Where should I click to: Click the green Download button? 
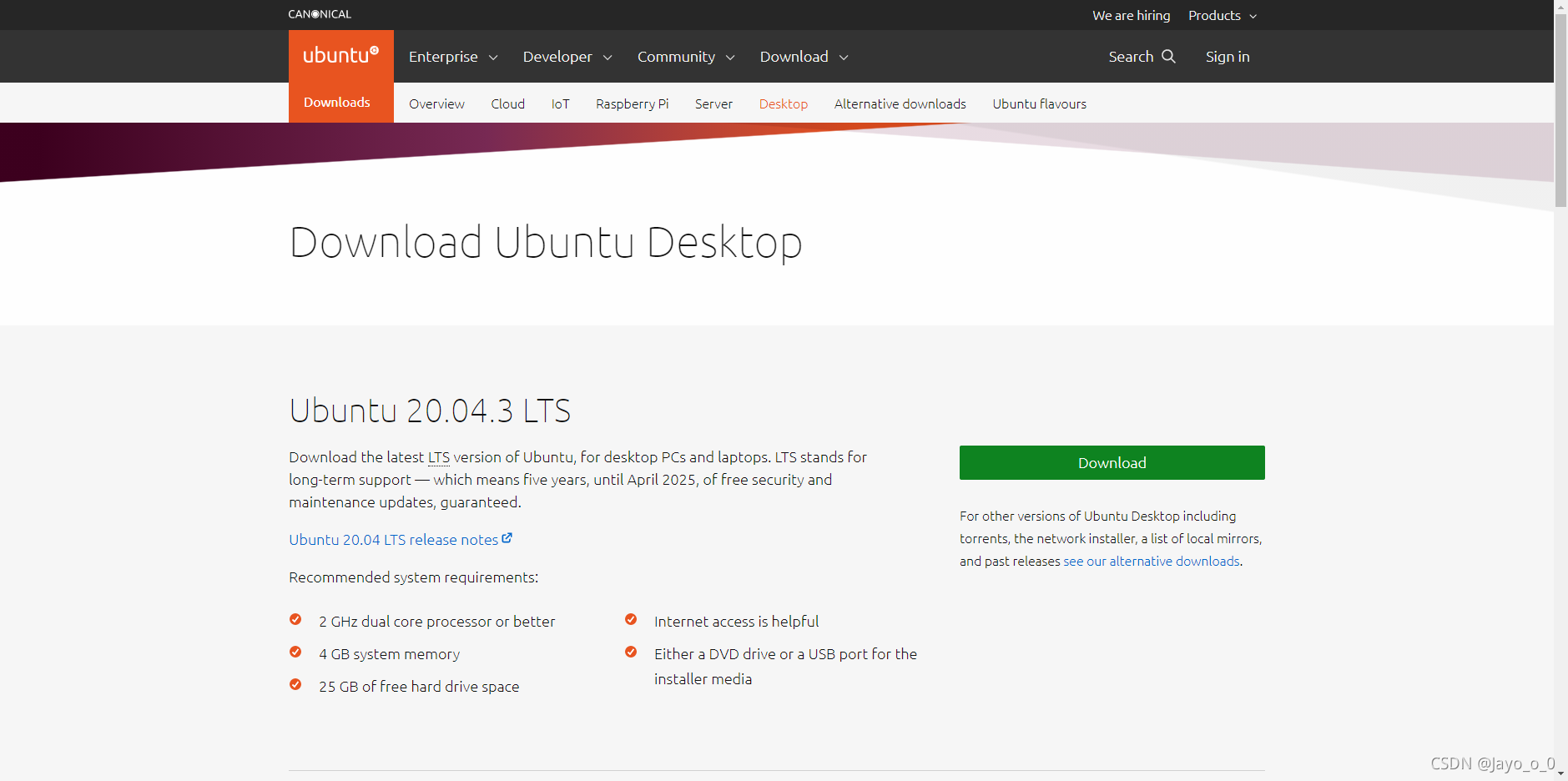tap(1112, 463)
